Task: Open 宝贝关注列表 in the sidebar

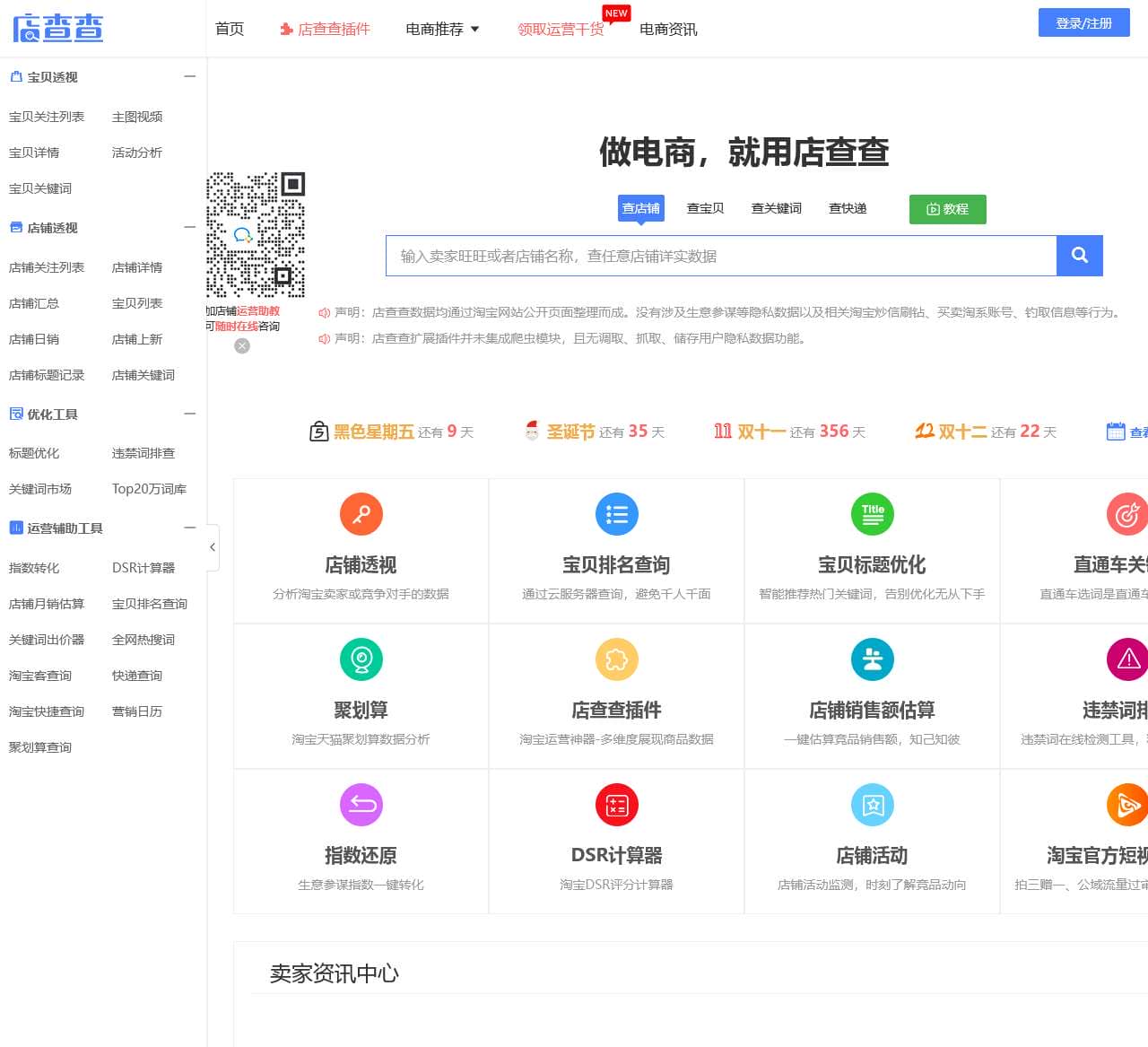Action: pyautogui.click(x=47, y=117)
